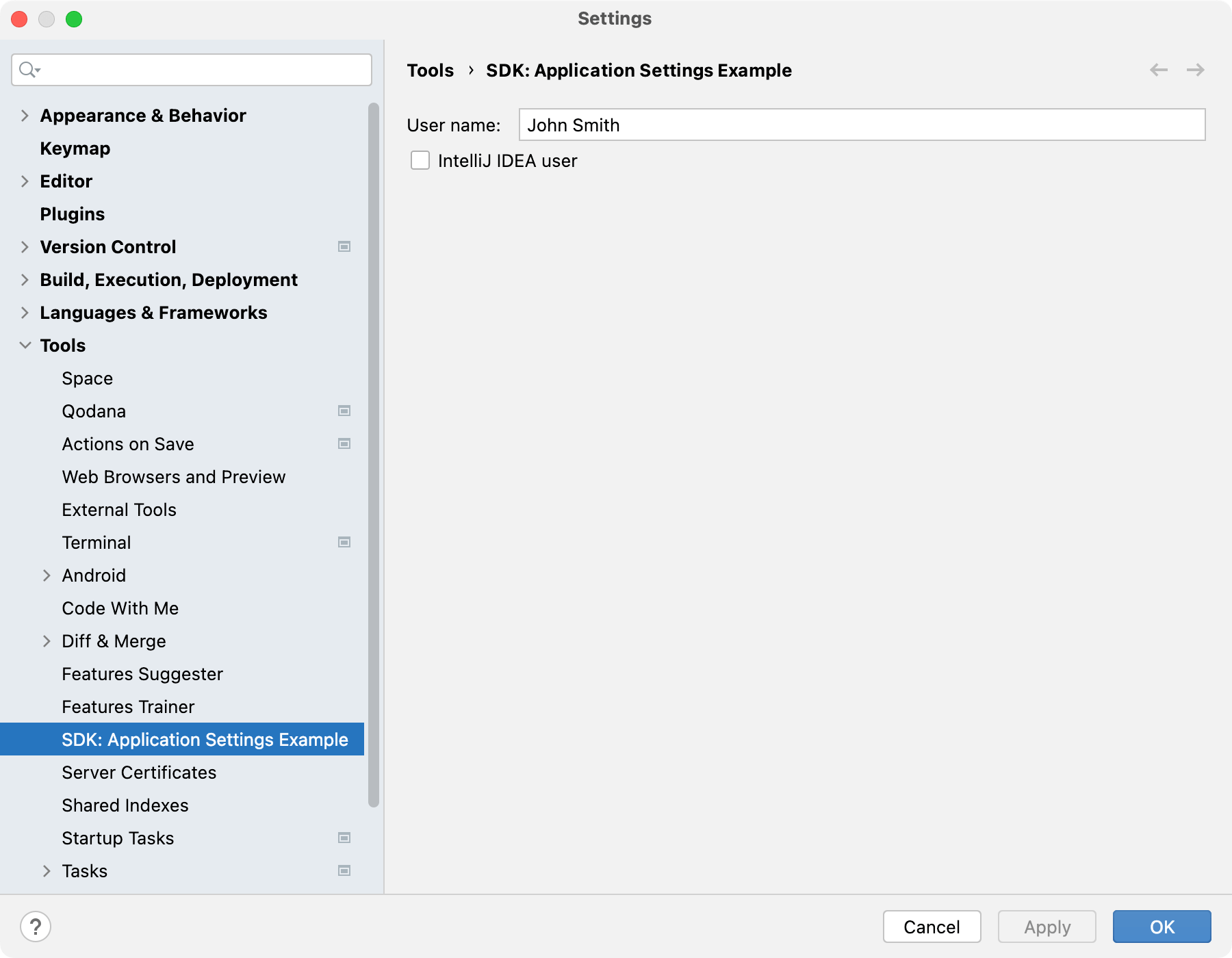Open the Space settings page
The width and height of the screenshot is (1232, 958).
click(88, 378)
